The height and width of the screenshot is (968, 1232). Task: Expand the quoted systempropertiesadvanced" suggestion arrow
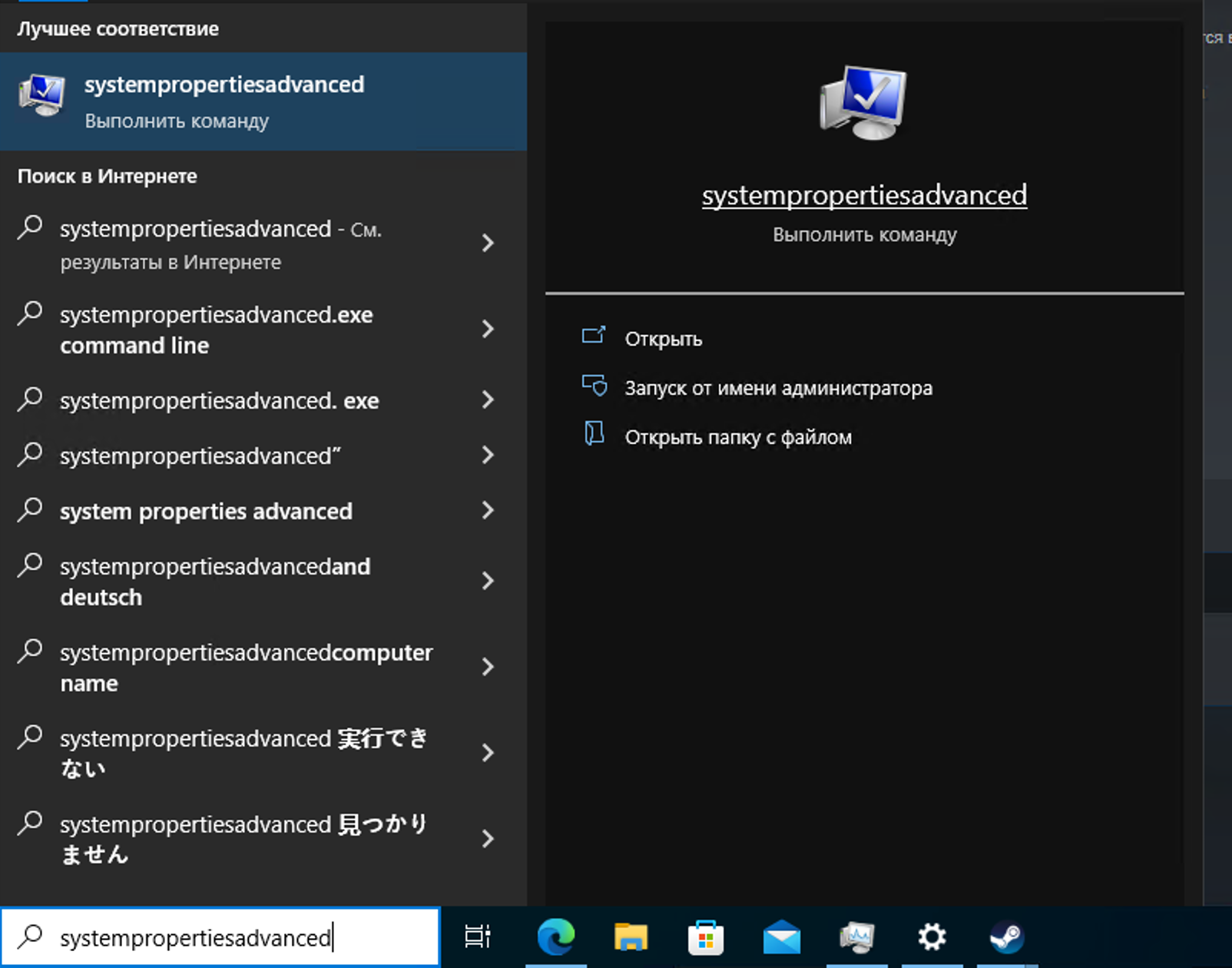coord(488,455)
